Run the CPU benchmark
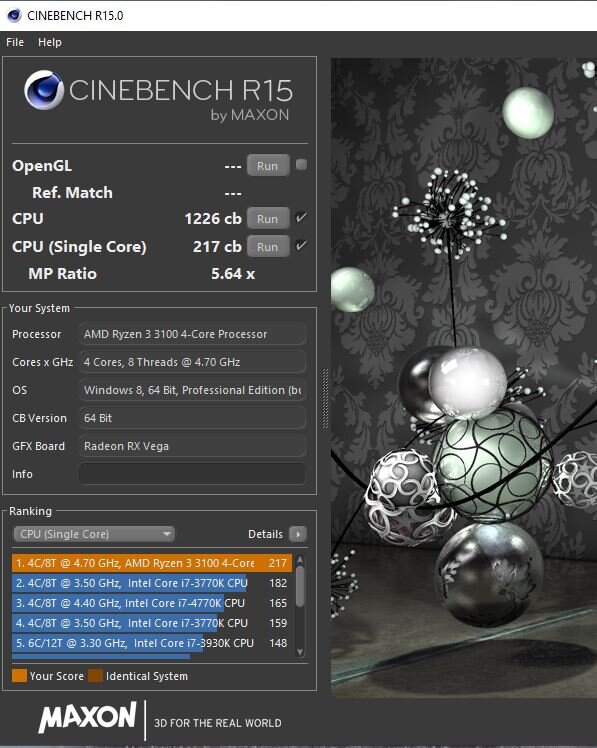The image size is (597, 748). (268, 218)
